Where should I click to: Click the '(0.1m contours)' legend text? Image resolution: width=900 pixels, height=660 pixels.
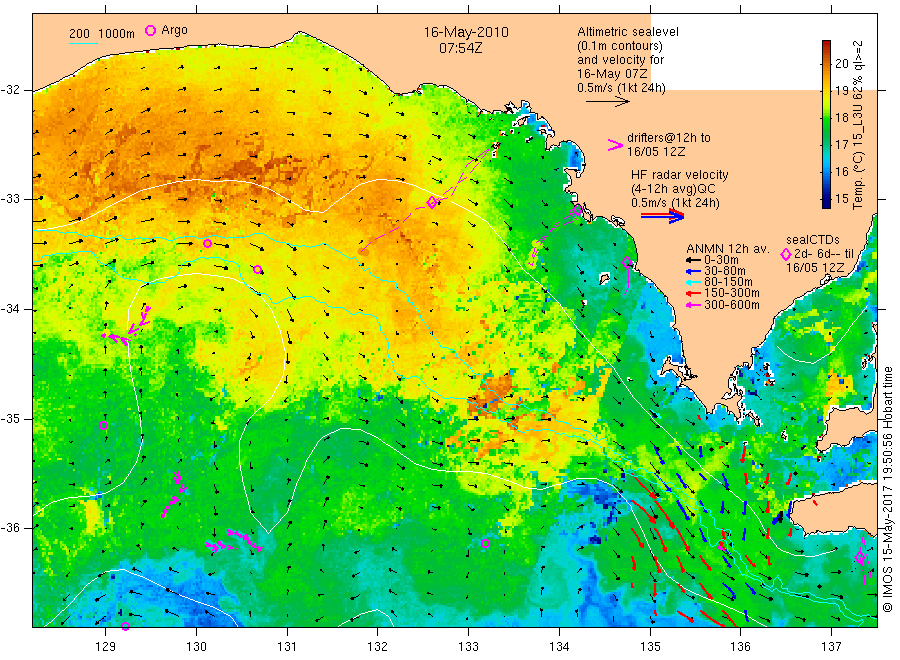click(620, 46)
